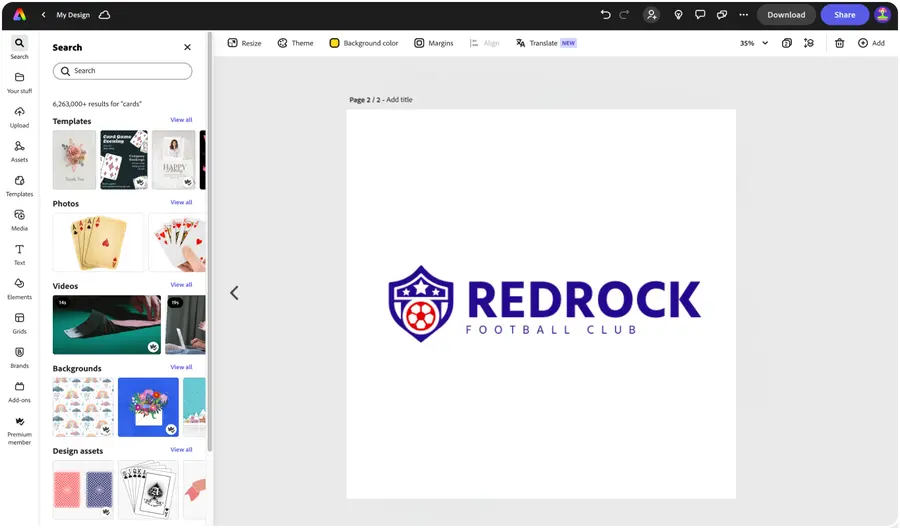Screen dimensions: 900x528
Task: Open the comments icon in top bar
Action: point(700,15)
